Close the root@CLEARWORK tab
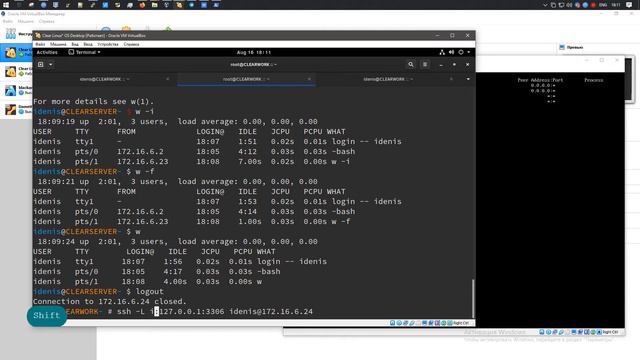 309,79
